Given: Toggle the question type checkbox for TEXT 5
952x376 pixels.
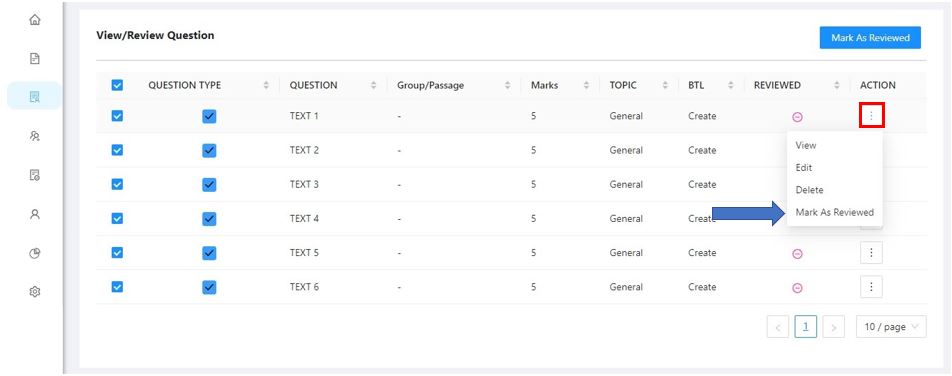Looking at the screenshot, I should coord(209,253).
